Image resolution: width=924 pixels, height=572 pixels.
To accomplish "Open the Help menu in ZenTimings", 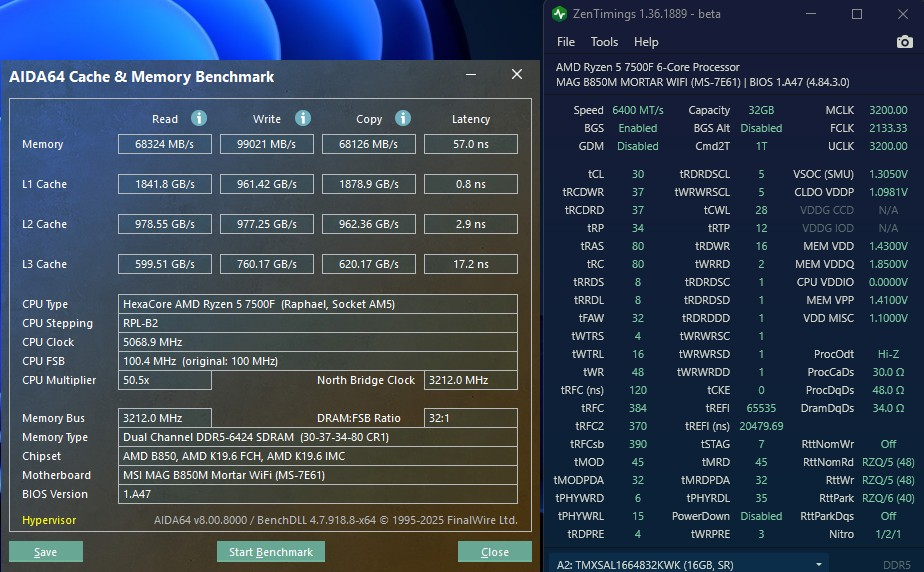I will [x=646, y=42].
